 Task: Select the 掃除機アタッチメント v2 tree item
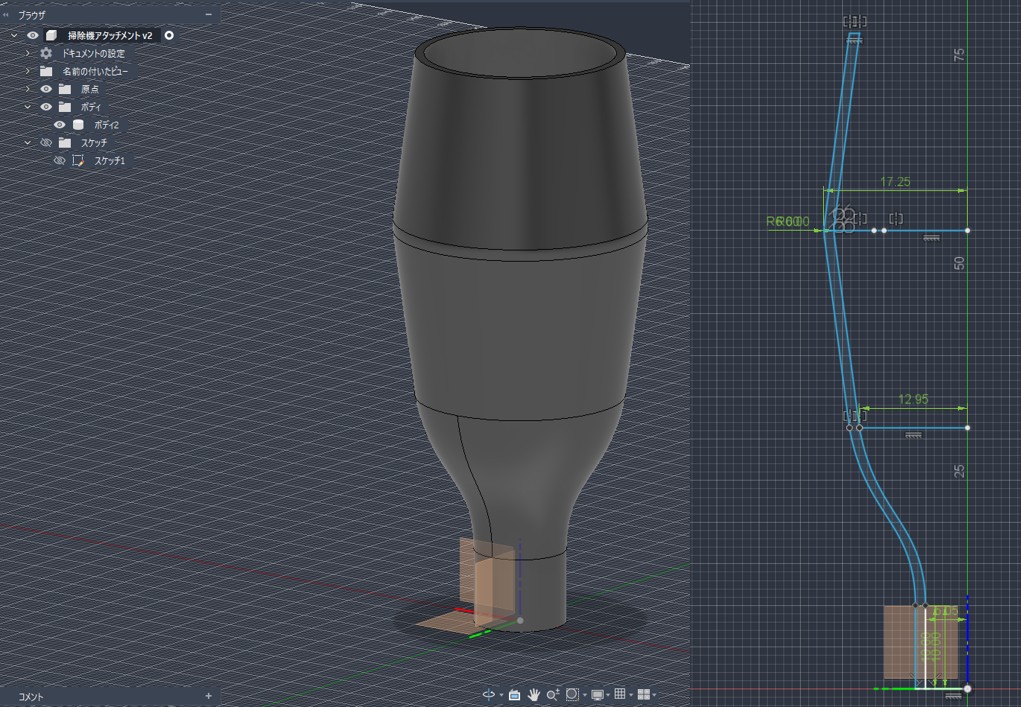[x=110, y=35]
